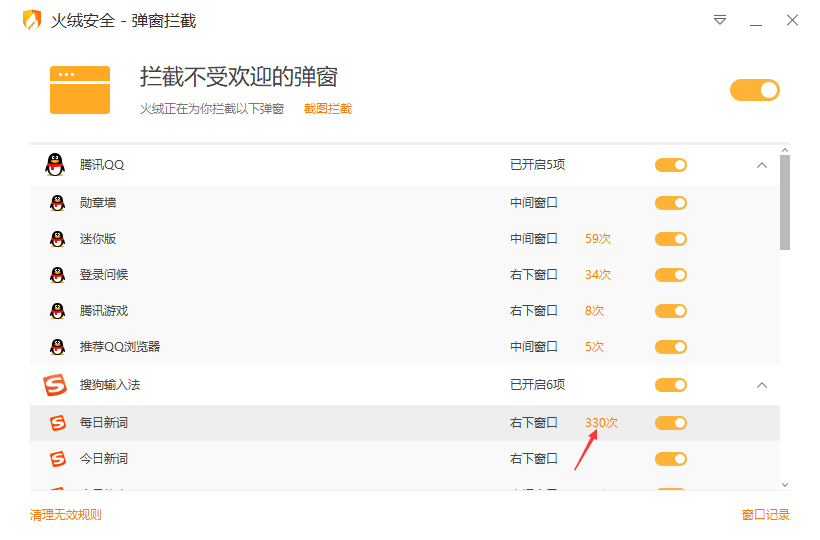
Task: Select the 每日新词 rule label
Action: tap(104, 423)
